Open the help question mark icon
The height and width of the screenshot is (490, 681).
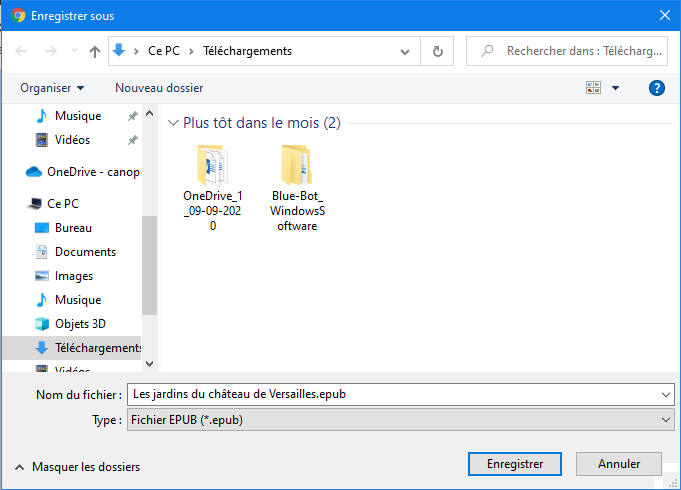[x=657, y=88]
